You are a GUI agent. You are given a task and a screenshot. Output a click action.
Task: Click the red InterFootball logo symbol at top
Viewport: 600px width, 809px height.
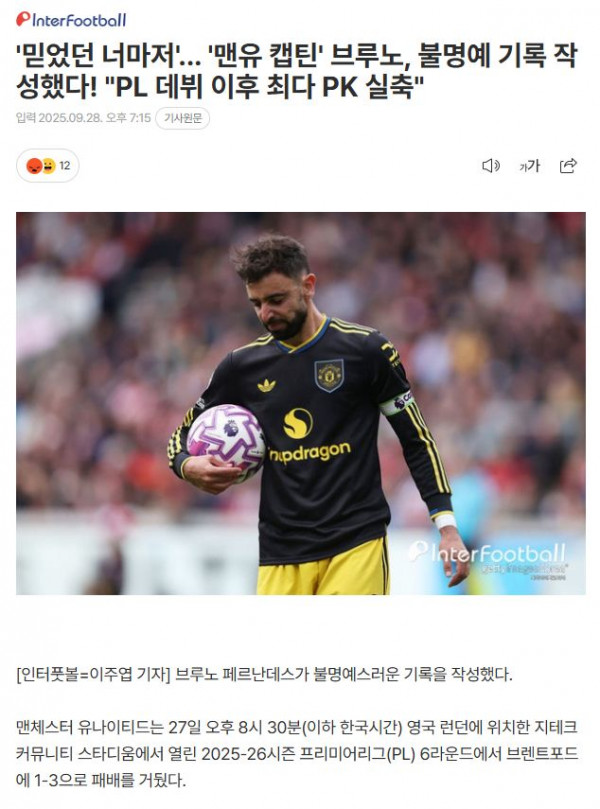23,19
